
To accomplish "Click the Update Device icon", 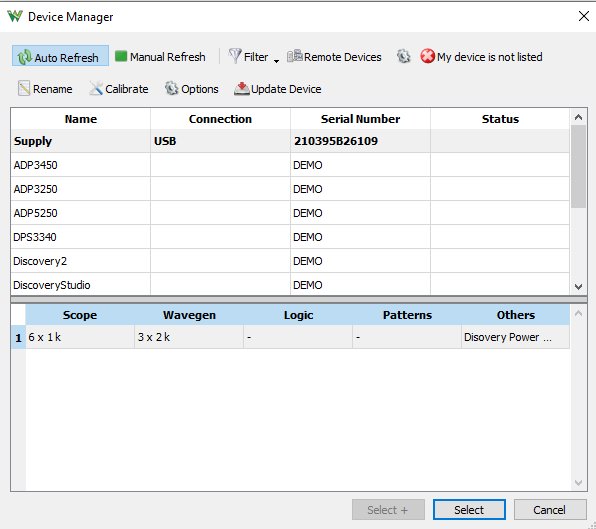I will click(241, 89).
